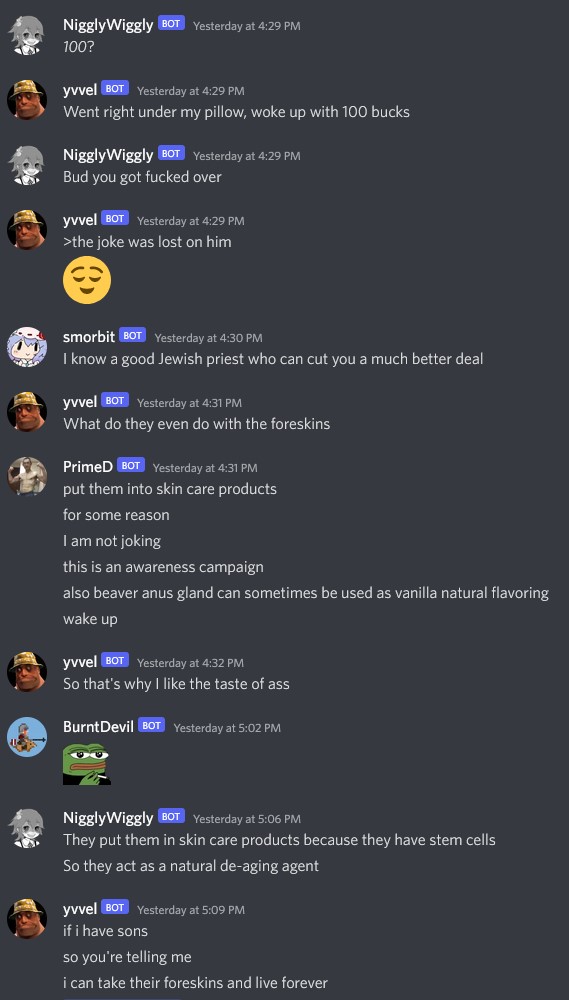Click the smorbit username

pyautogui.click(x=89, y=336)
